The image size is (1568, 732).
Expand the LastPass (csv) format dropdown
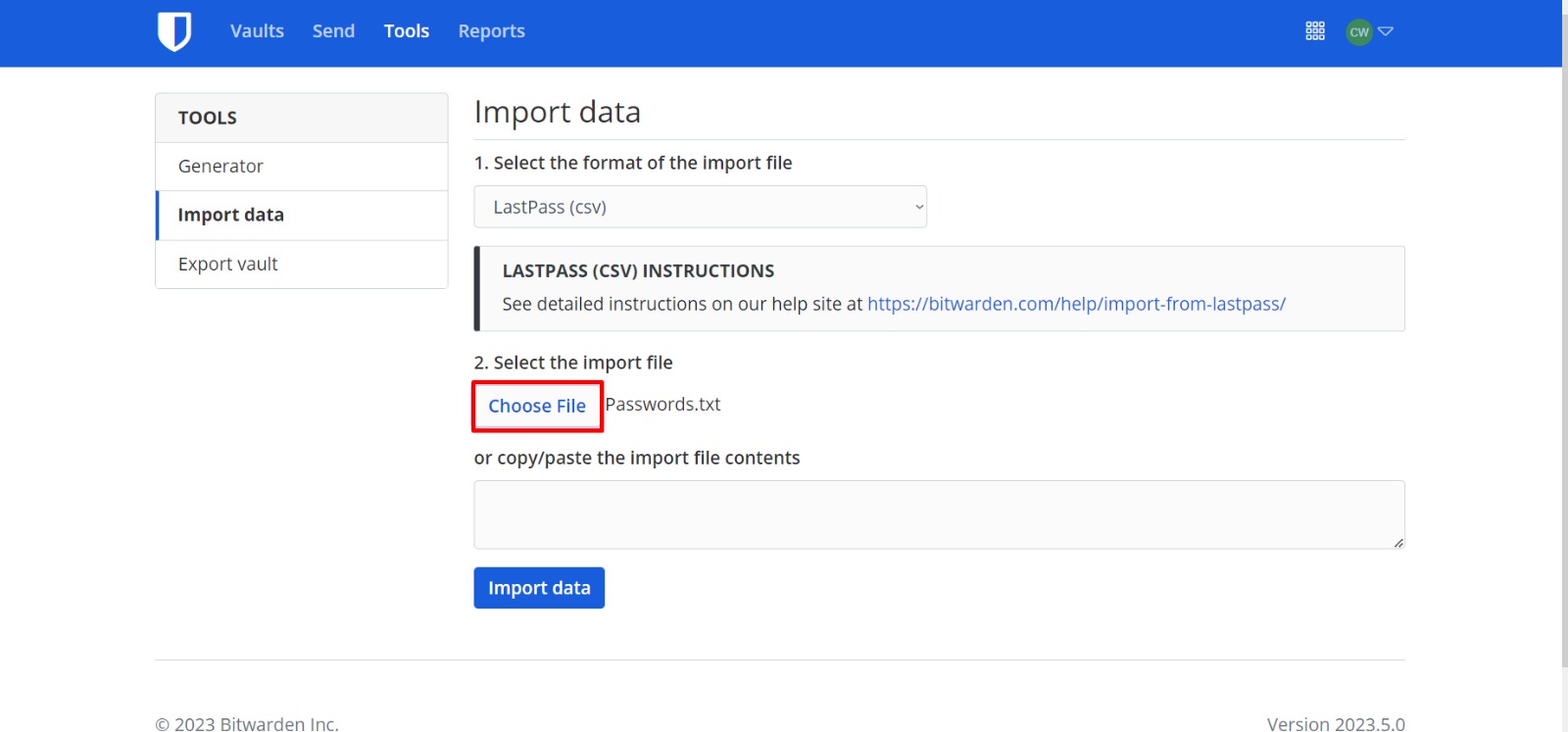(x=700, y=207)
